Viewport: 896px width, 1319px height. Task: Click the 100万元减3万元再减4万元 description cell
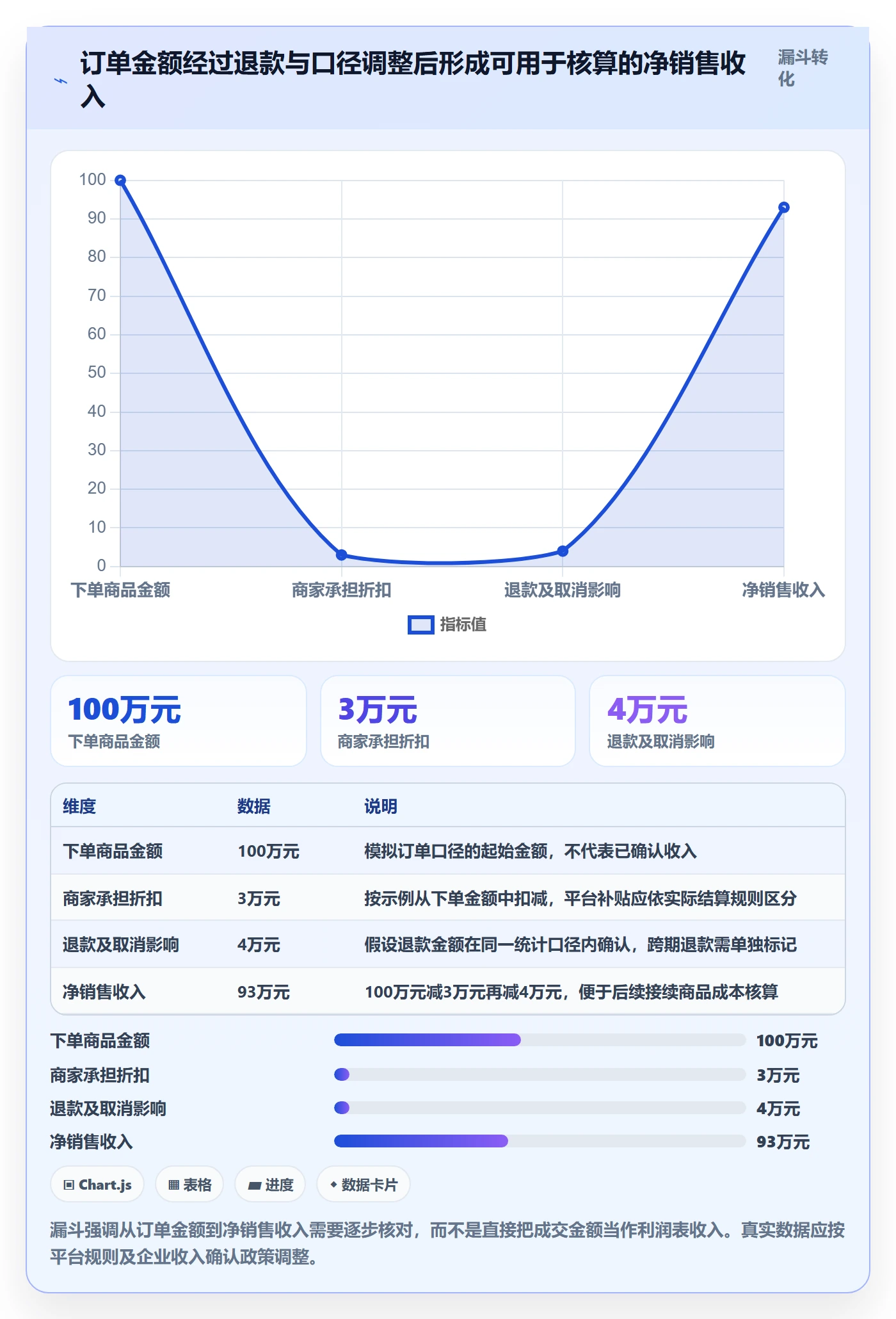coord(572,992)
